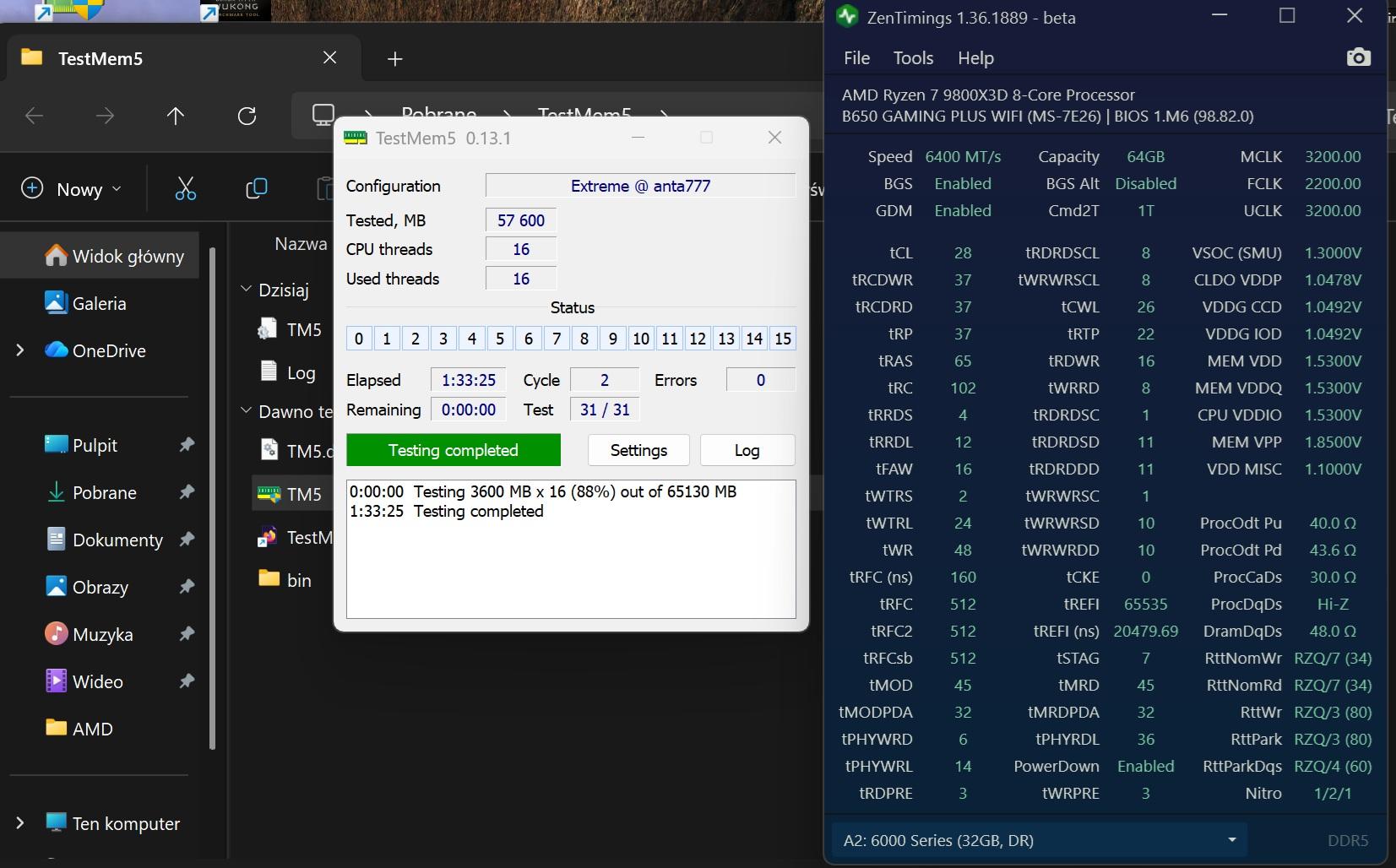Click the Up directory arrow icon
Viewport: 1396px width, 868px height.
click(176, 116)
